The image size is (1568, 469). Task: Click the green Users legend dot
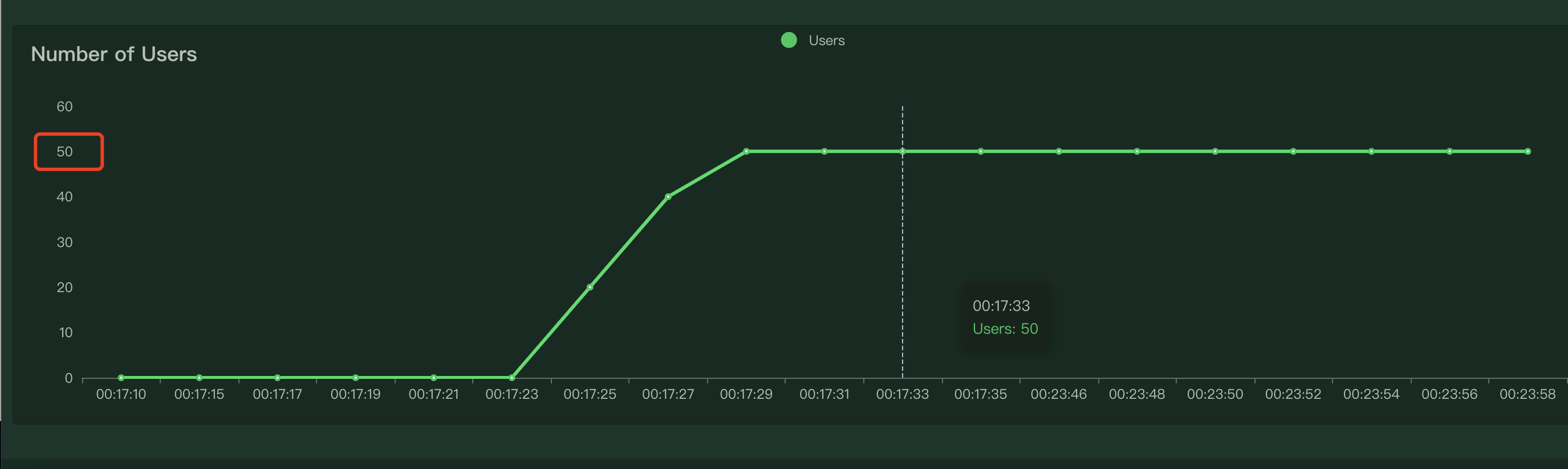[x=788, y=40]
